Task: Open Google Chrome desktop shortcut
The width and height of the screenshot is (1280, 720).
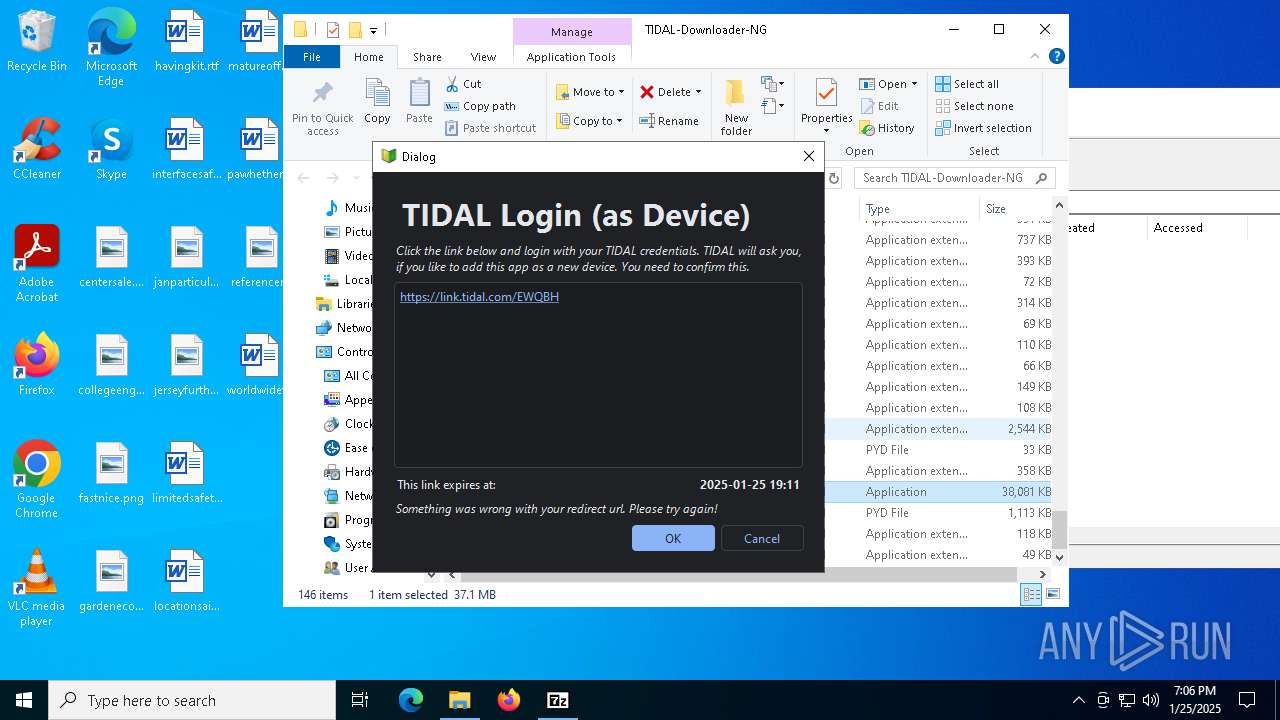Action: coord(37,479)
